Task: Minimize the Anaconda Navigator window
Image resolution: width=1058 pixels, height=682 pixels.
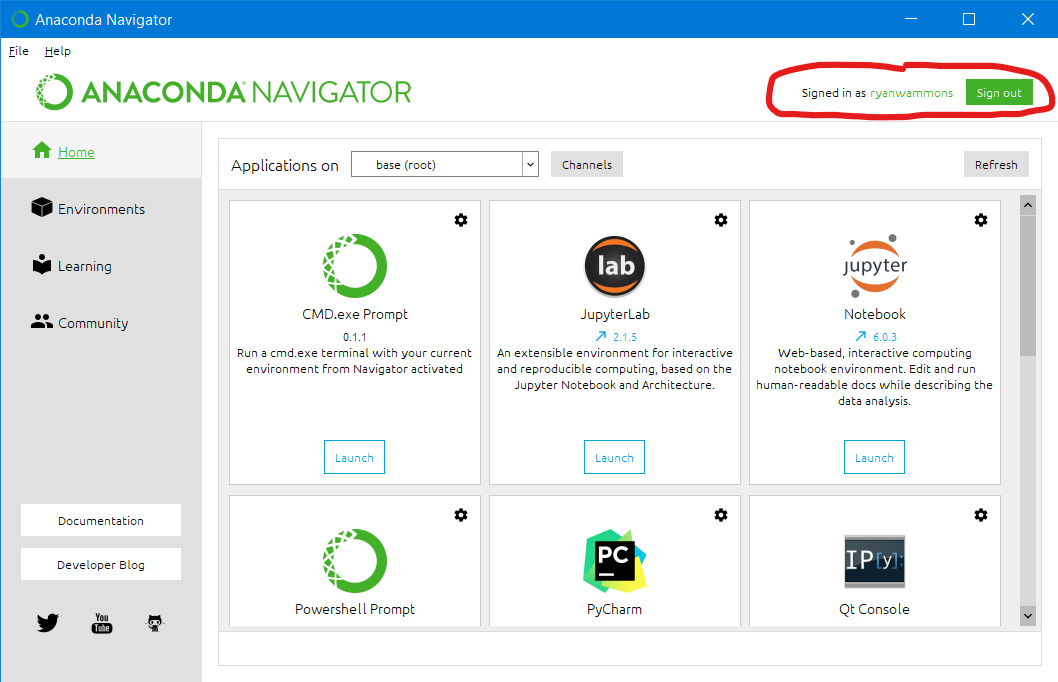Action: [x=911, y=19]
